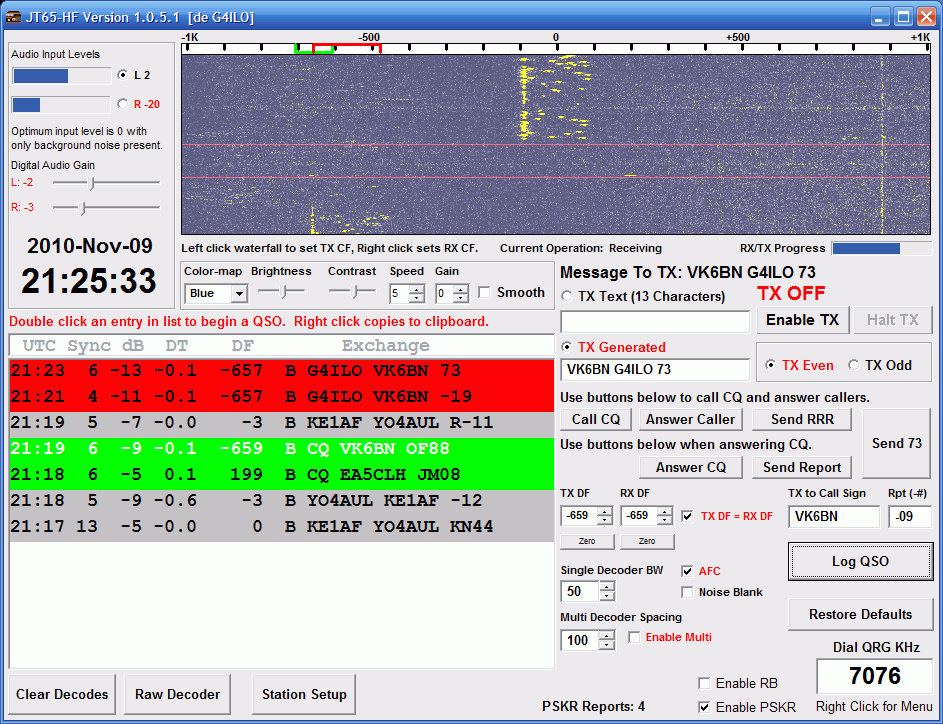Select decode row CQ VK6BN OF88
The height and width of the screenshot is (724, 943).
click(x=281, y=449)
